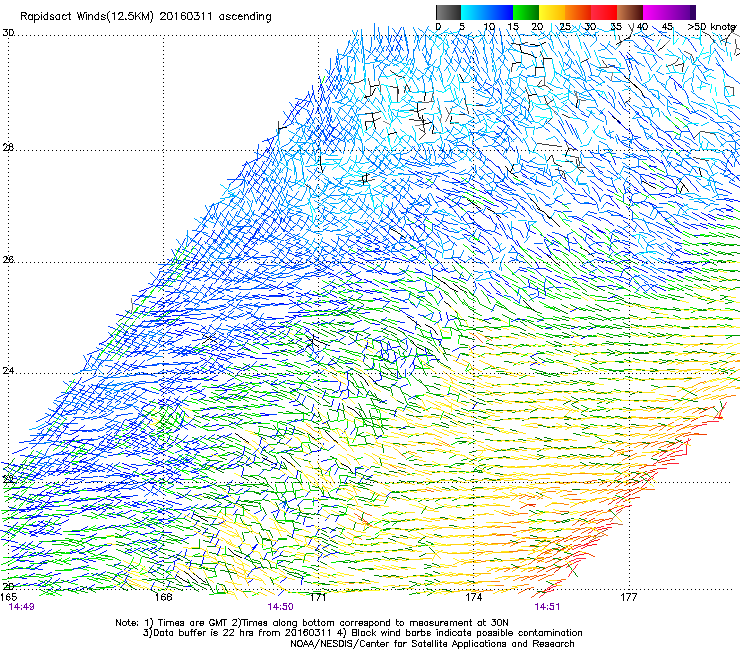The height and width of the screenshot is (650, 740).
Task: Click the longitude 168 axis label
Action: pyautogui.click(x=163, y=597)
